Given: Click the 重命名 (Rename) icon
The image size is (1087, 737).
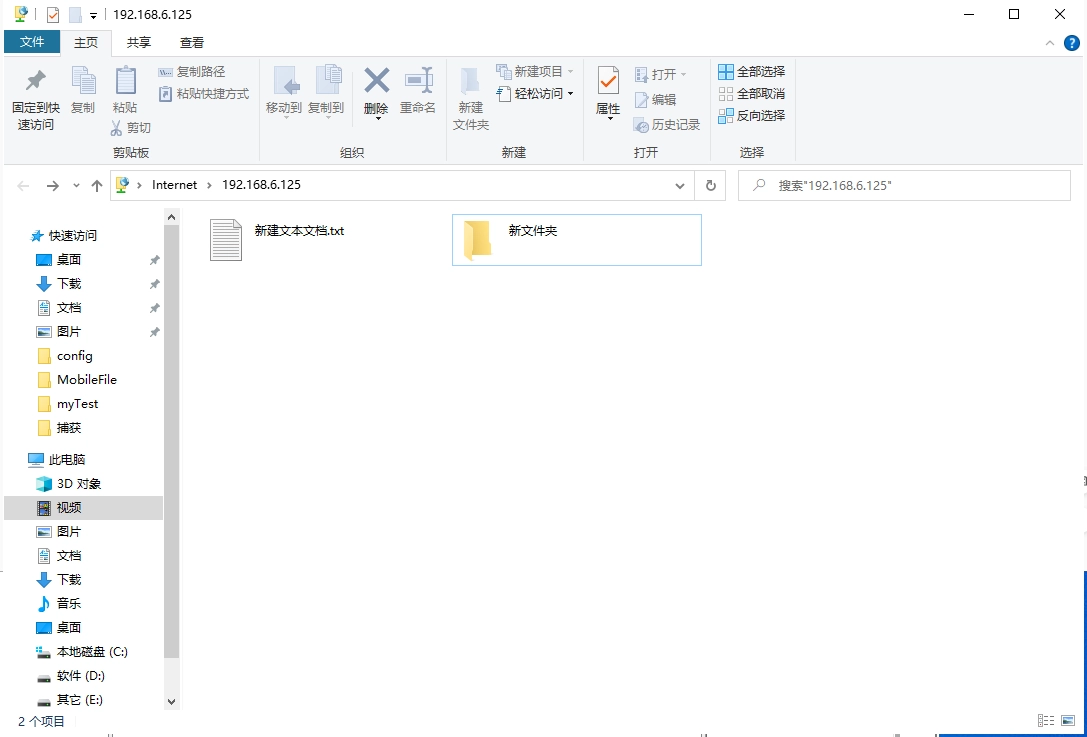Looking at the screenshot, I should (x=419, y=90).
